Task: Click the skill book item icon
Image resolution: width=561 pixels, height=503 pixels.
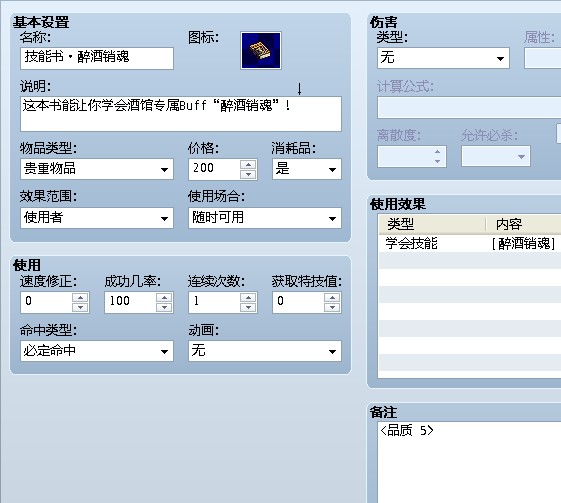Action: coord(261,50)
